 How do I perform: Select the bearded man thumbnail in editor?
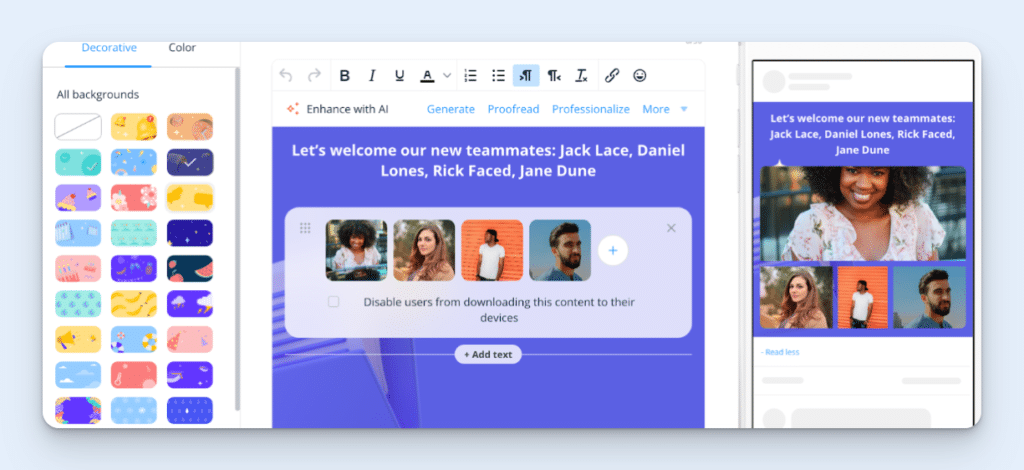point(560,250)
